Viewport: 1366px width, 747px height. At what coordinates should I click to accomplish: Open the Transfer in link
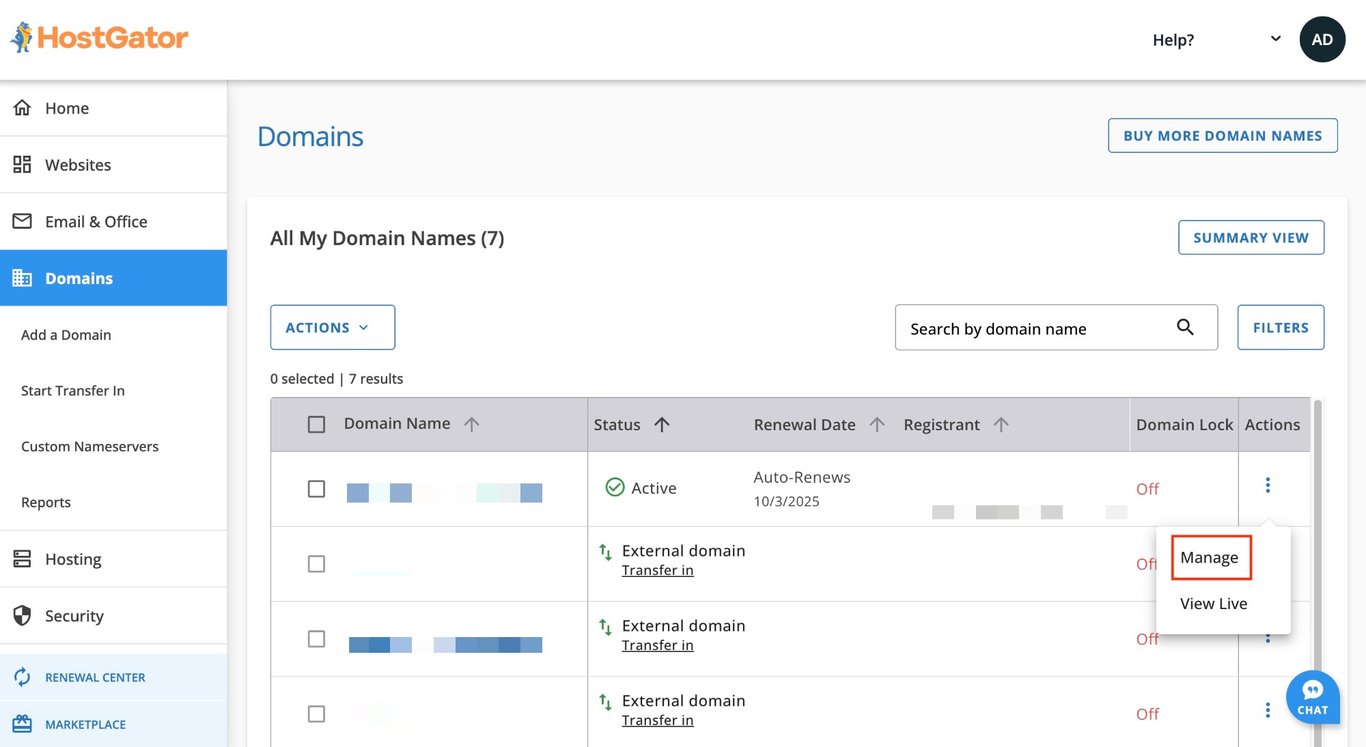click(x=657, y=569)
